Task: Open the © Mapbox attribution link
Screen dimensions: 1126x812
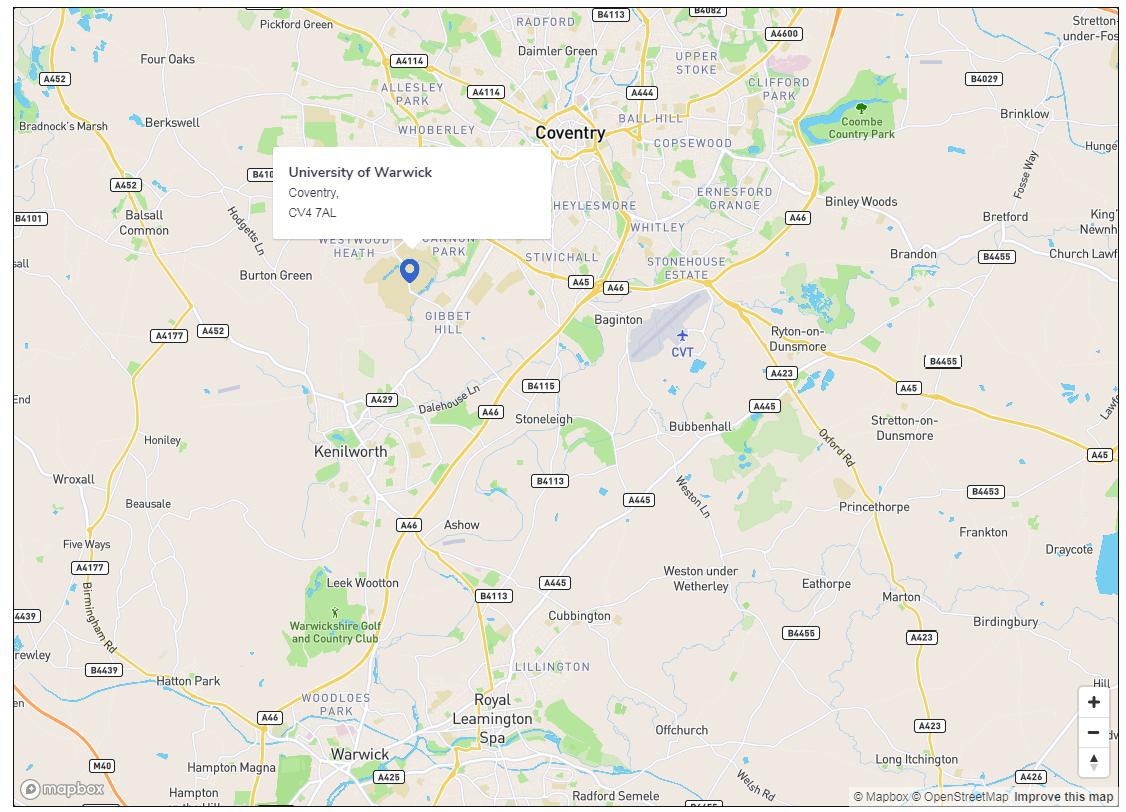Action: coord(880,796)
